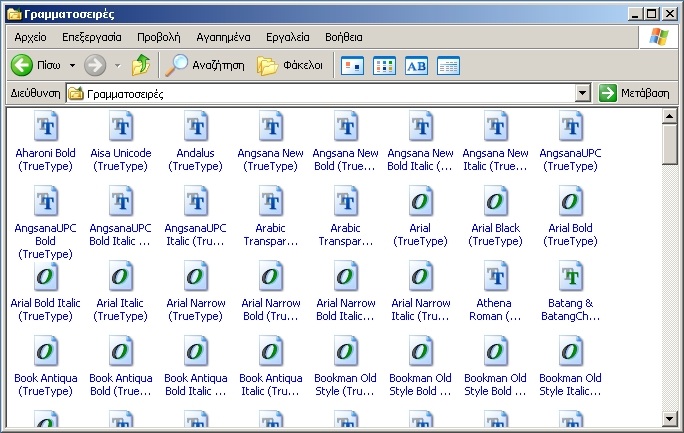Switch to Details view toolbar button

click(x=448, y=66)
